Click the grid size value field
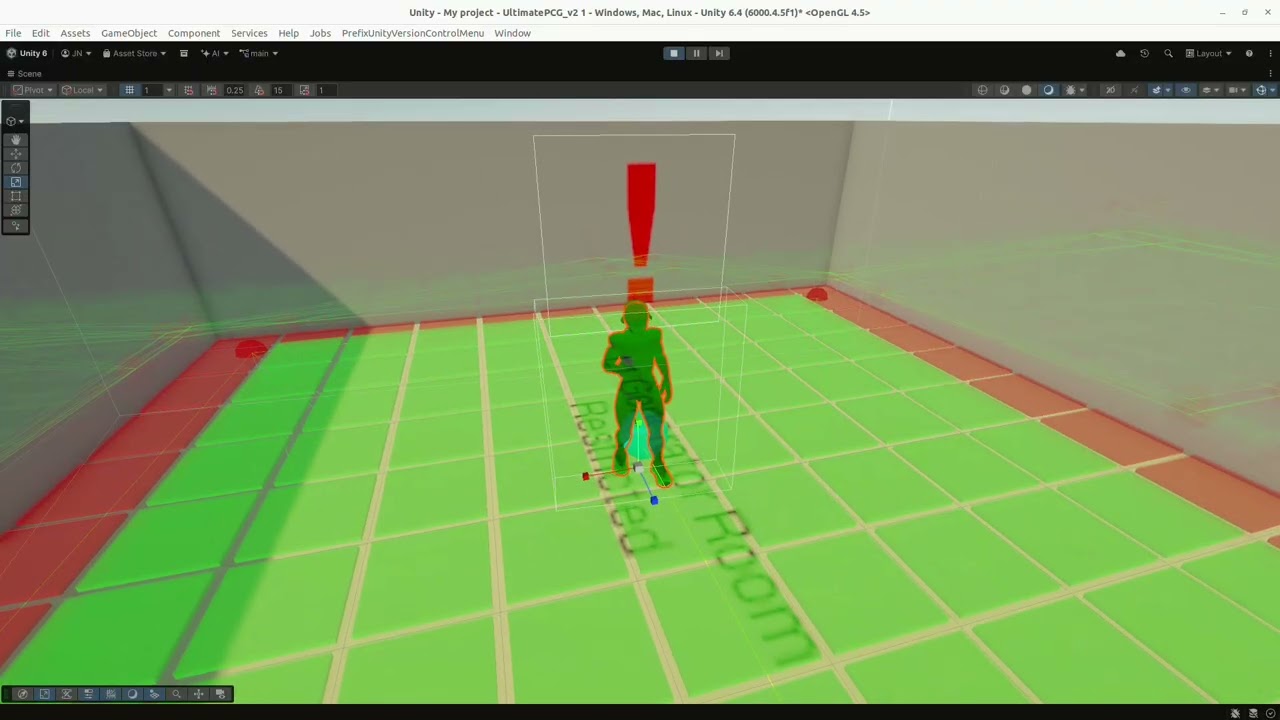1280x720 pixels. [x=151, y=90]
